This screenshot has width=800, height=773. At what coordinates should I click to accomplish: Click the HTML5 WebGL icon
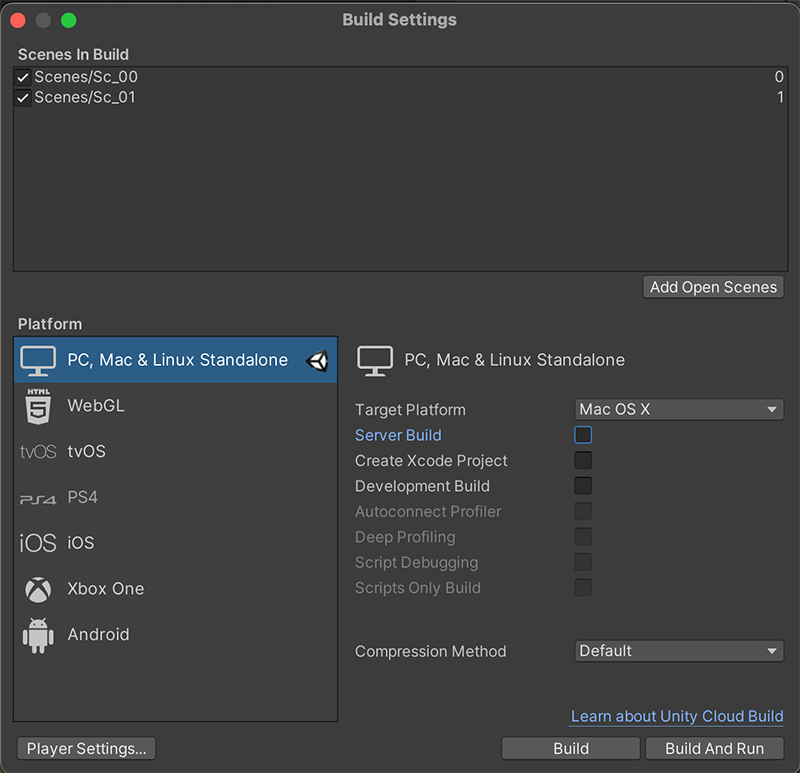[x=38, y=406]
